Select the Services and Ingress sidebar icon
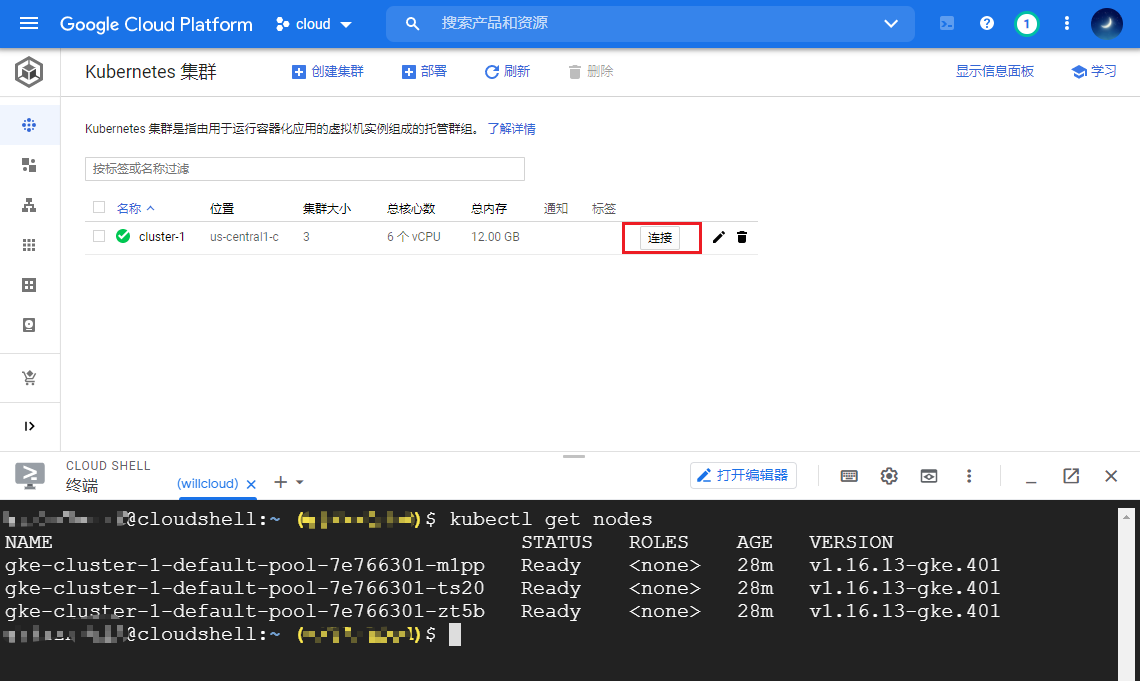 pyautogui.click(x=29, y=205)
